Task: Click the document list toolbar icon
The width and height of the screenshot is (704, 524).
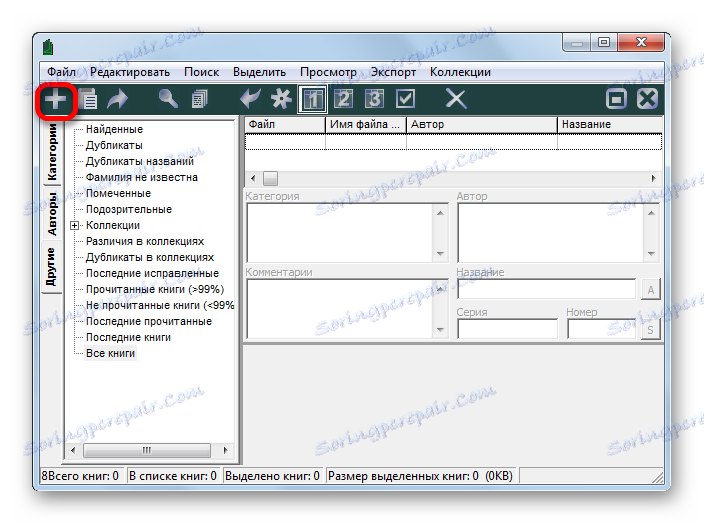Action: [x=88, y=99]
